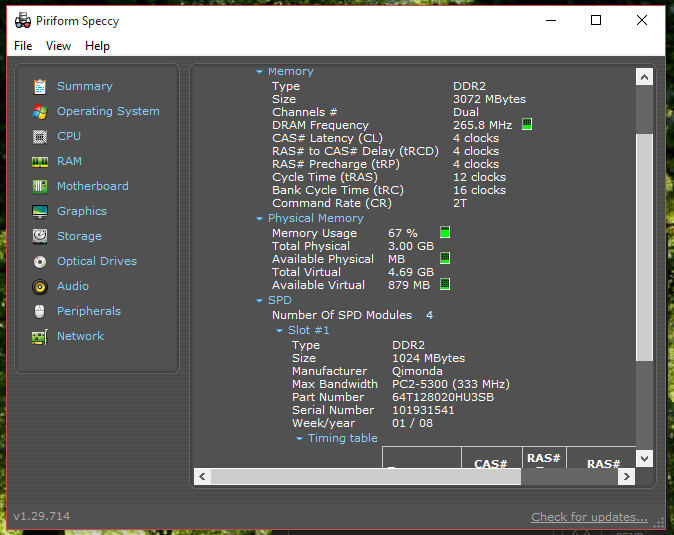
Task: Click the horizontal scrollbar thumb
Action: 366,477
